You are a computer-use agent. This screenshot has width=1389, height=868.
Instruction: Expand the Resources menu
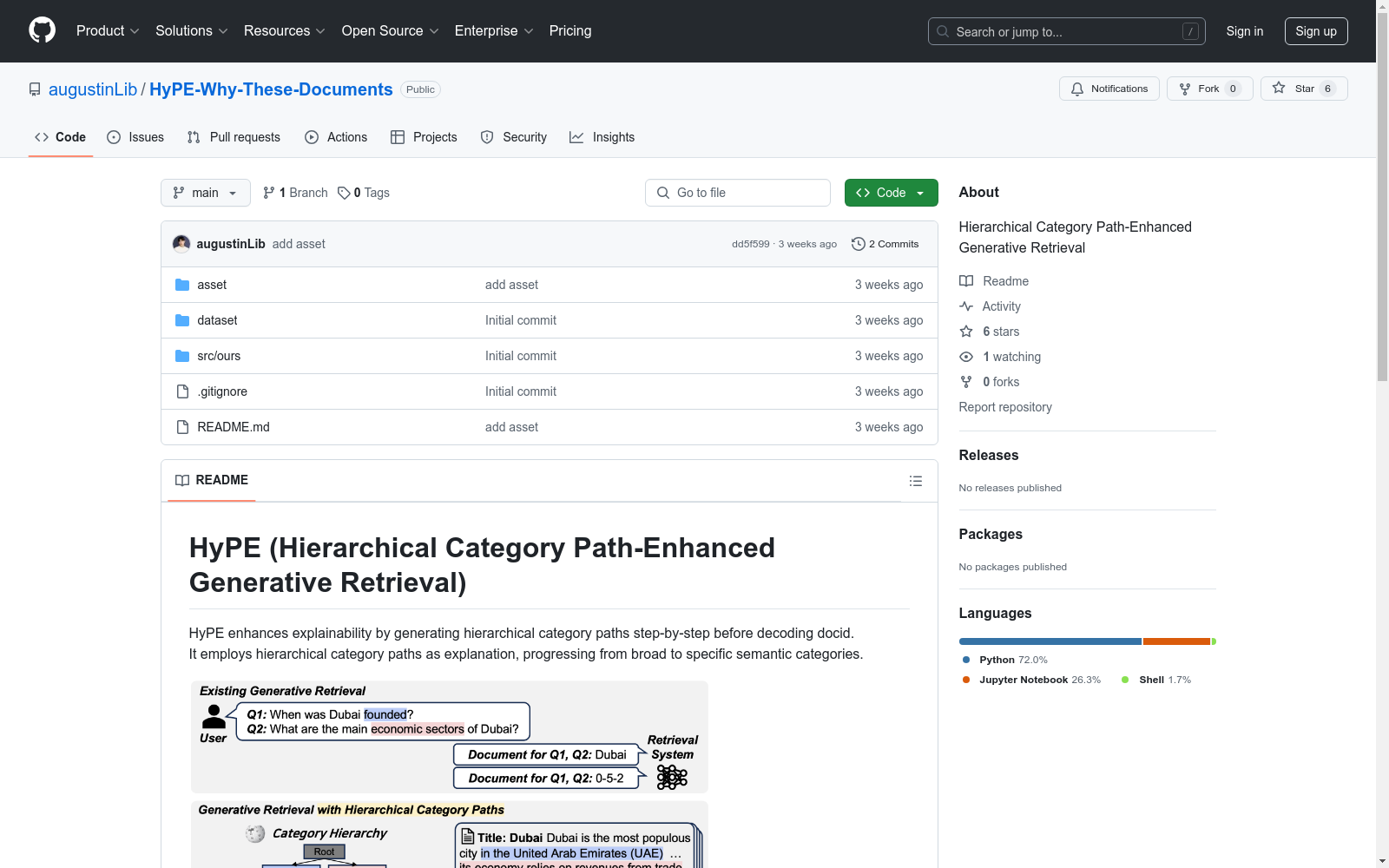(285, 31)
